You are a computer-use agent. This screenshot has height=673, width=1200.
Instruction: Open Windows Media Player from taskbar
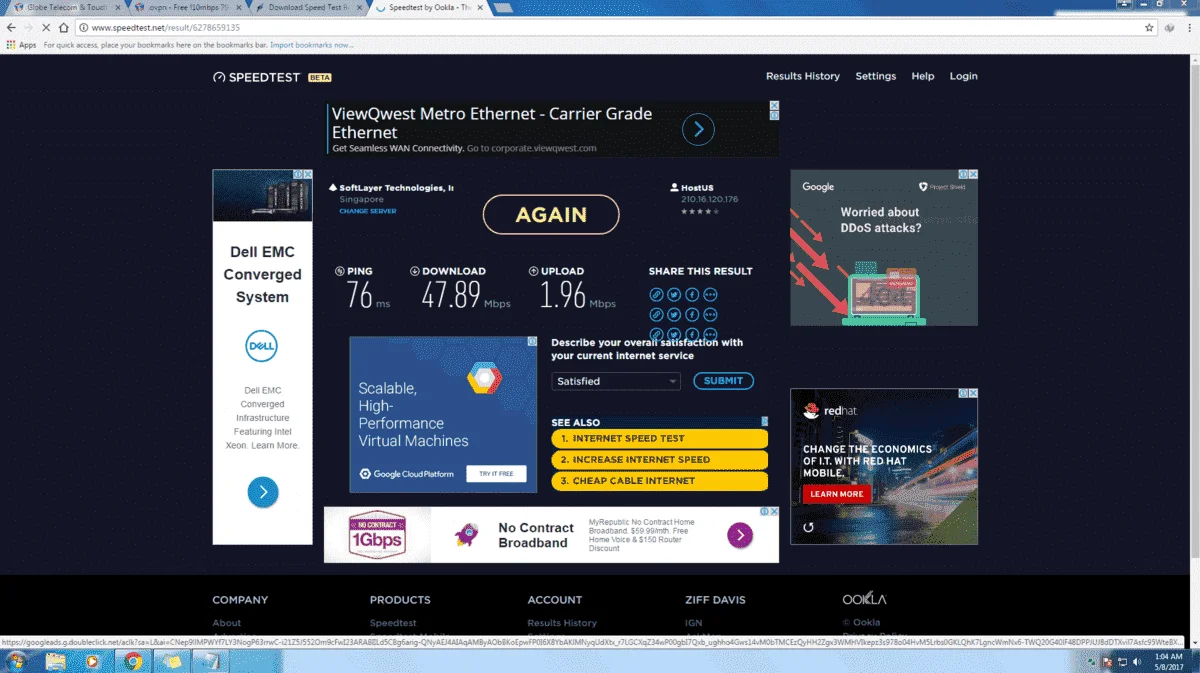point(93,661)
